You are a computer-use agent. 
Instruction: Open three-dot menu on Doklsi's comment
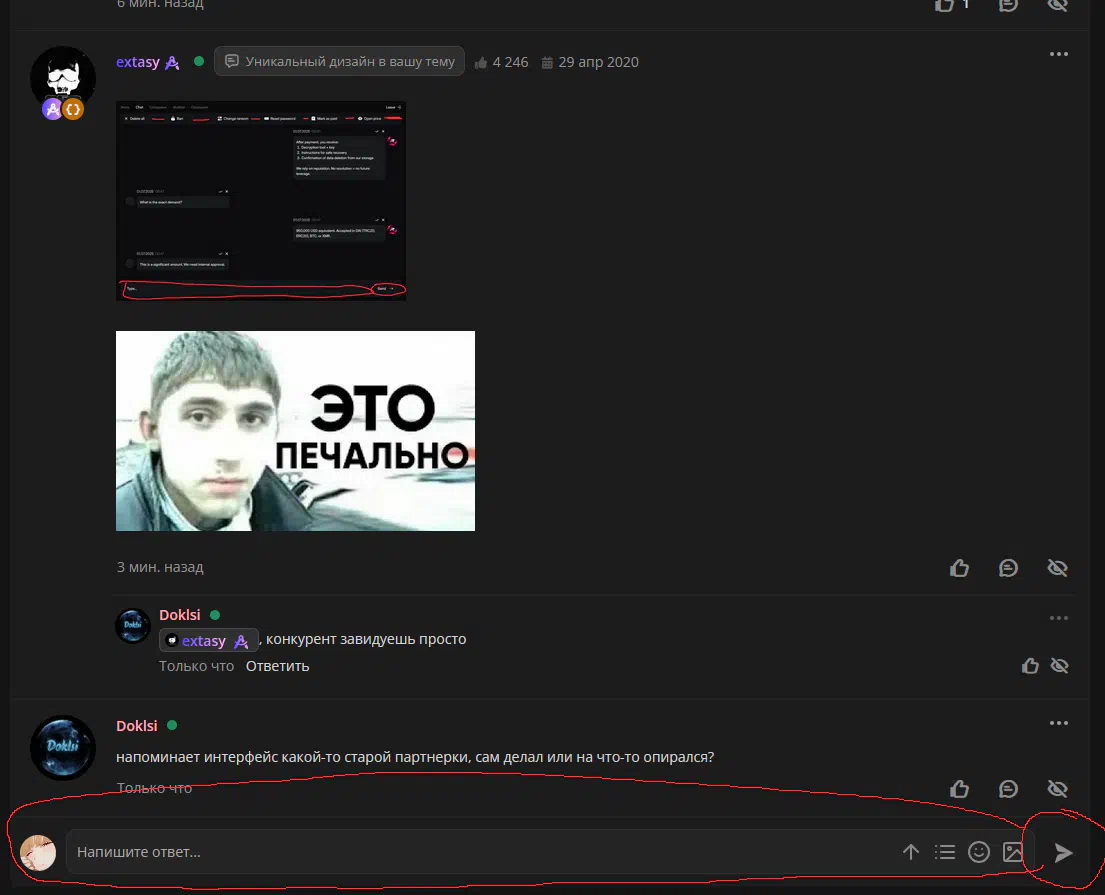click(x=1058, y=618)
